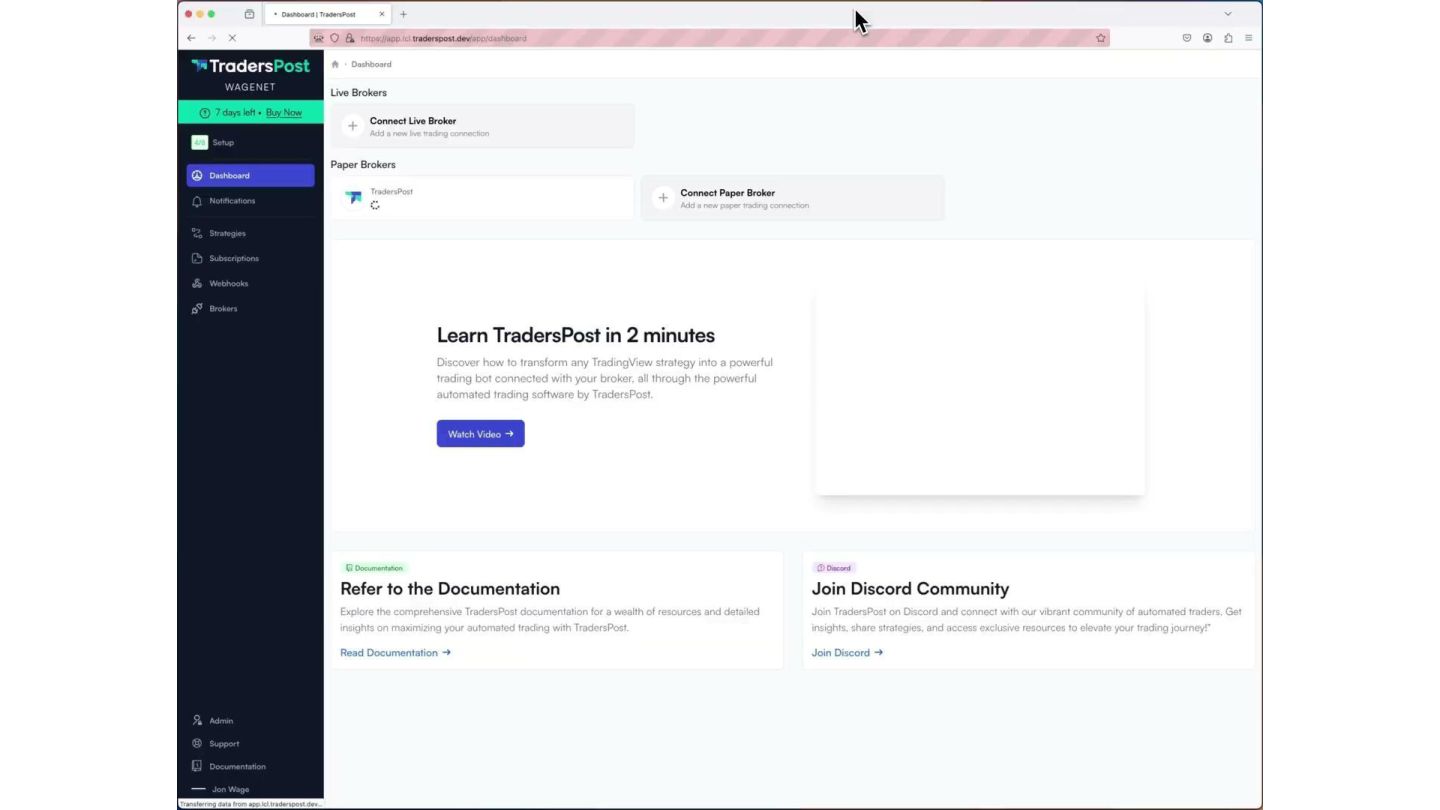Go to Strategies in the sidebar
Screen dimensions: 1440x810
tap(250, 233)
